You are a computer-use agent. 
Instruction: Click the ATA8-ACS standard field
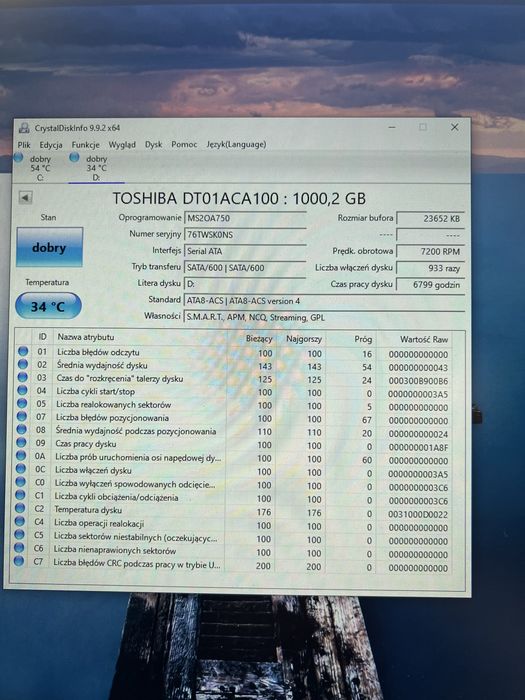point(324,301)
